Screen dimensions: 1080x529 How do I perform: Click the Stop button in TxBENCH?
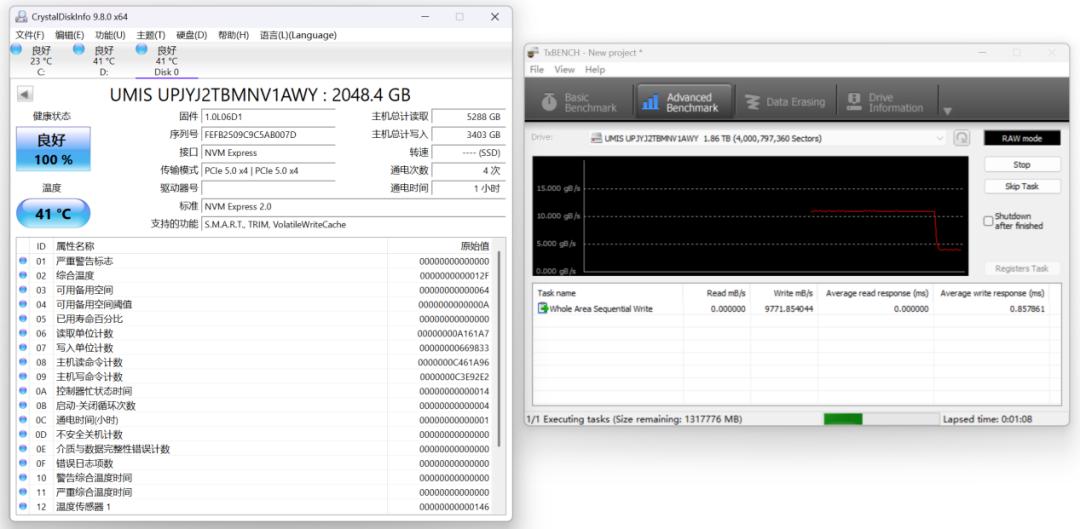click(x=1022, y=165)
